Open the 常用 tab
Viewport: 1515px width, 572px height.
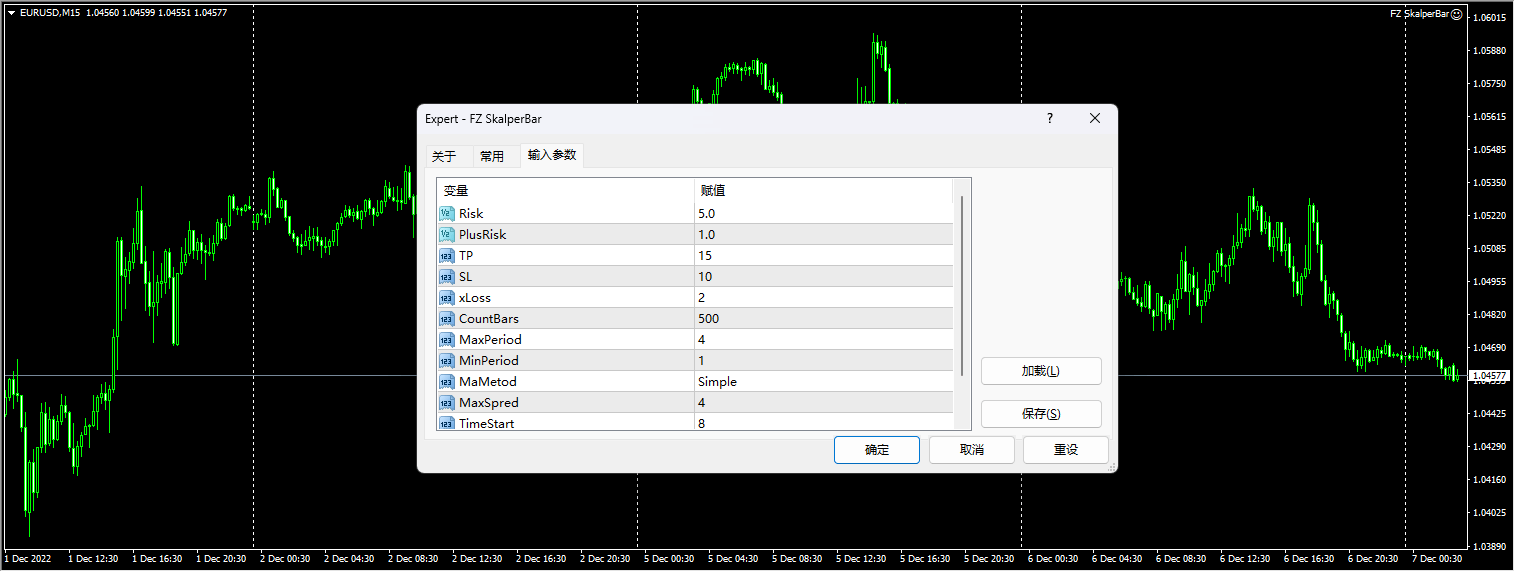492,156
